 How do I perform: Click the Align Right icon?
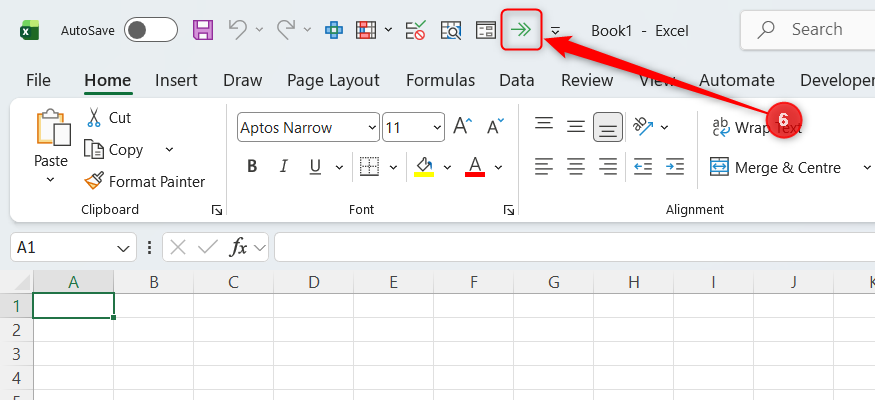click(x=608, y=166)
